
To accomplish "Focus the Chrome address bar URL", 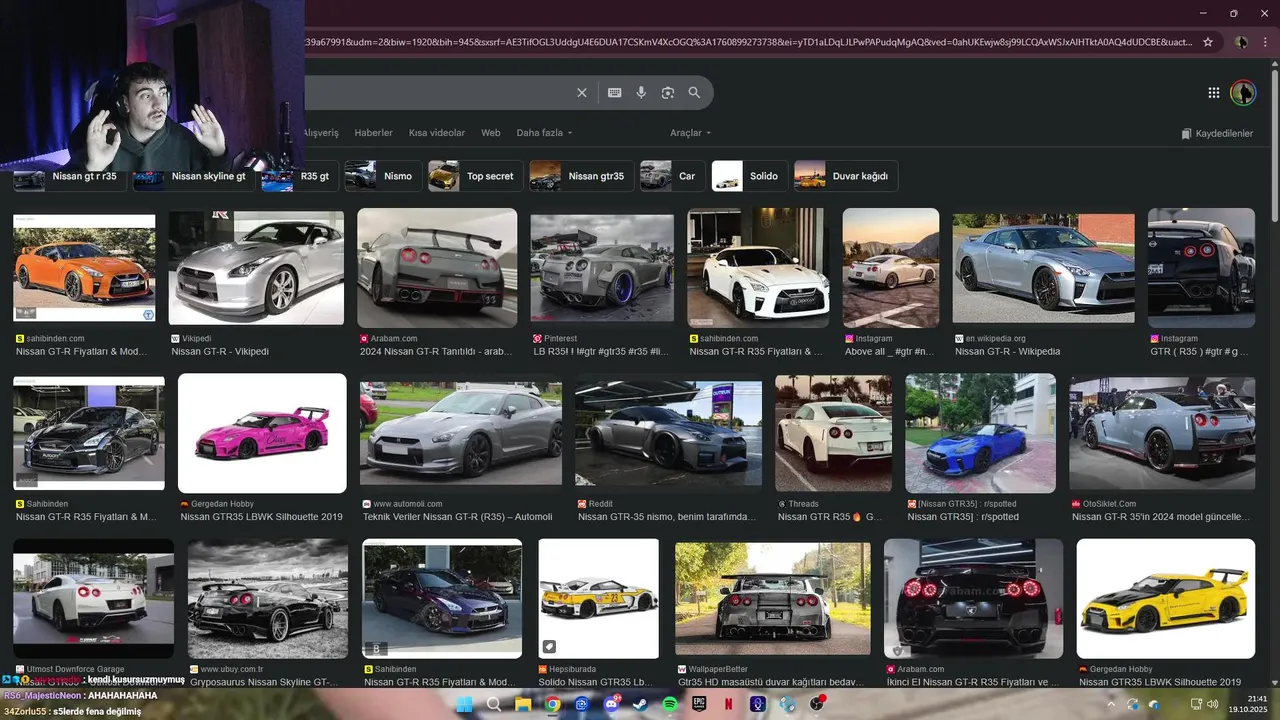I will click(748, 42).
